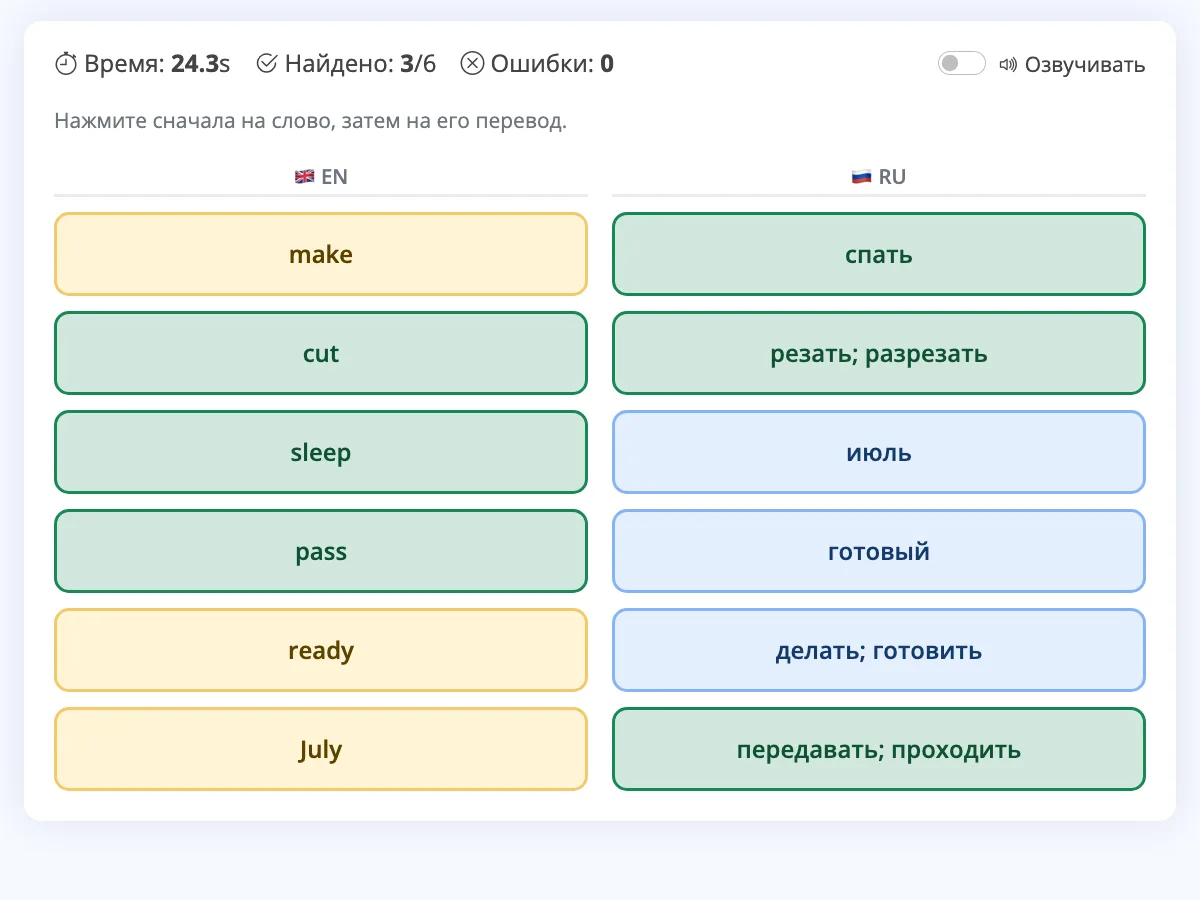Select translation 'делать; готовить'
This screenshot has height=900, width=1200.
click(x=879, y=650)
